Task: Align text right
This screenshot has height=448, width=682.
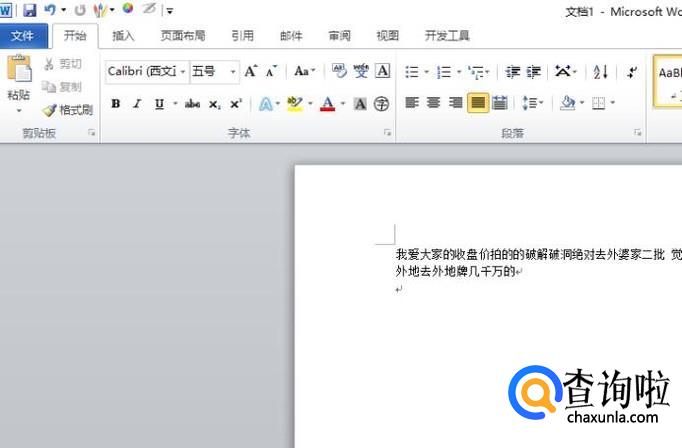Action: click(x=455, y=103)
